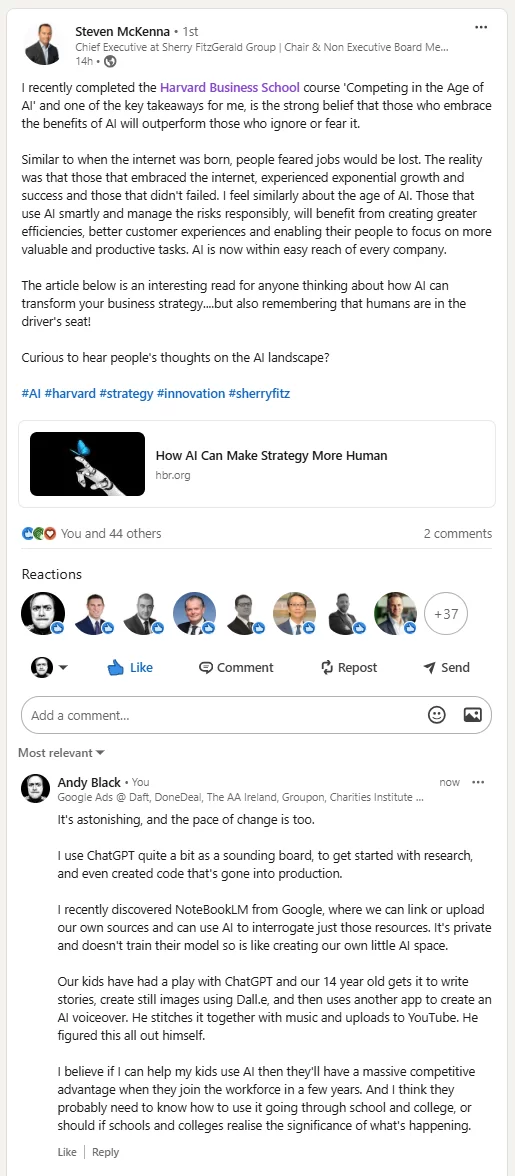
Task: Open the HBR article thumbnail with butterfly
Action: (x=87, y=464)
